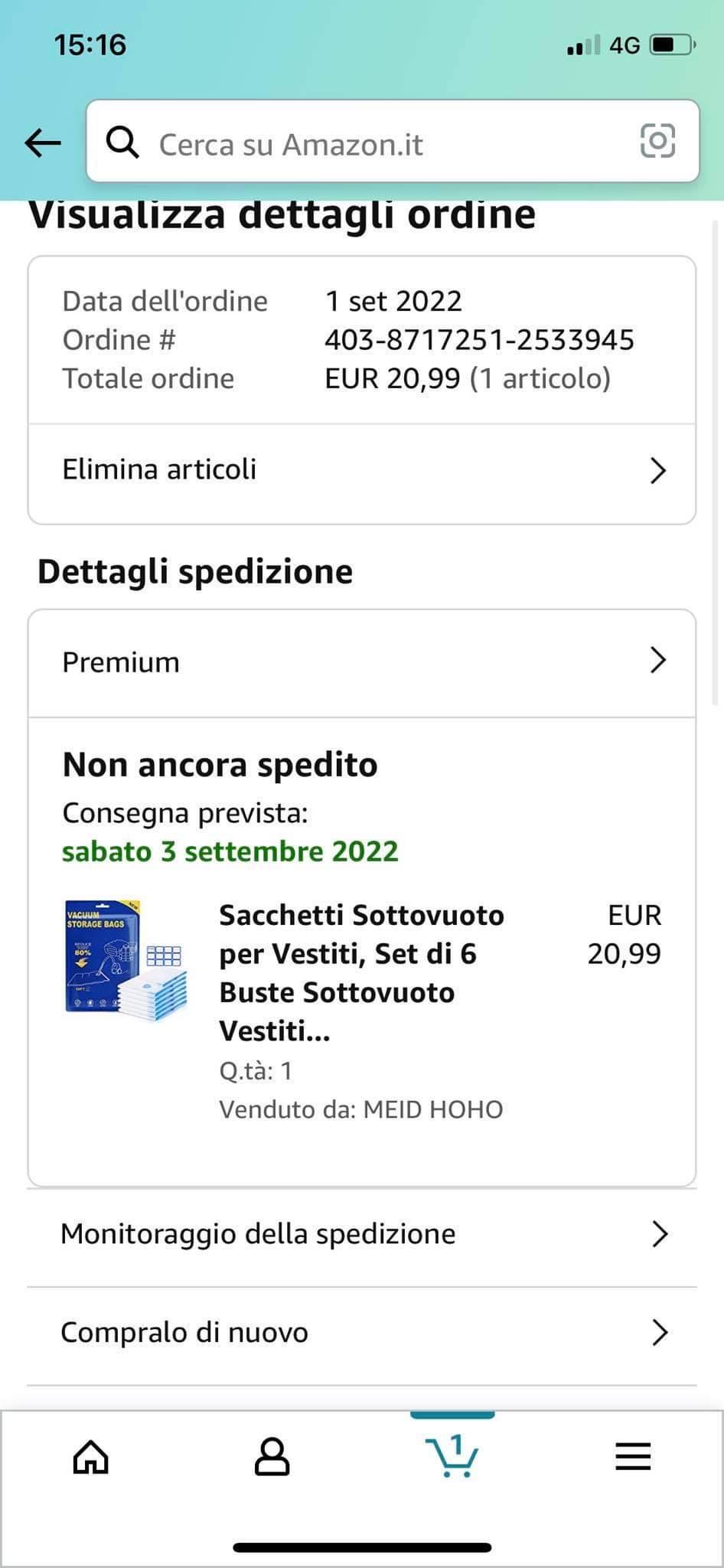Expand Compralo di nuovo chevron
The height and width of the screenshot is (1568, 724).
coord(659,1333)
